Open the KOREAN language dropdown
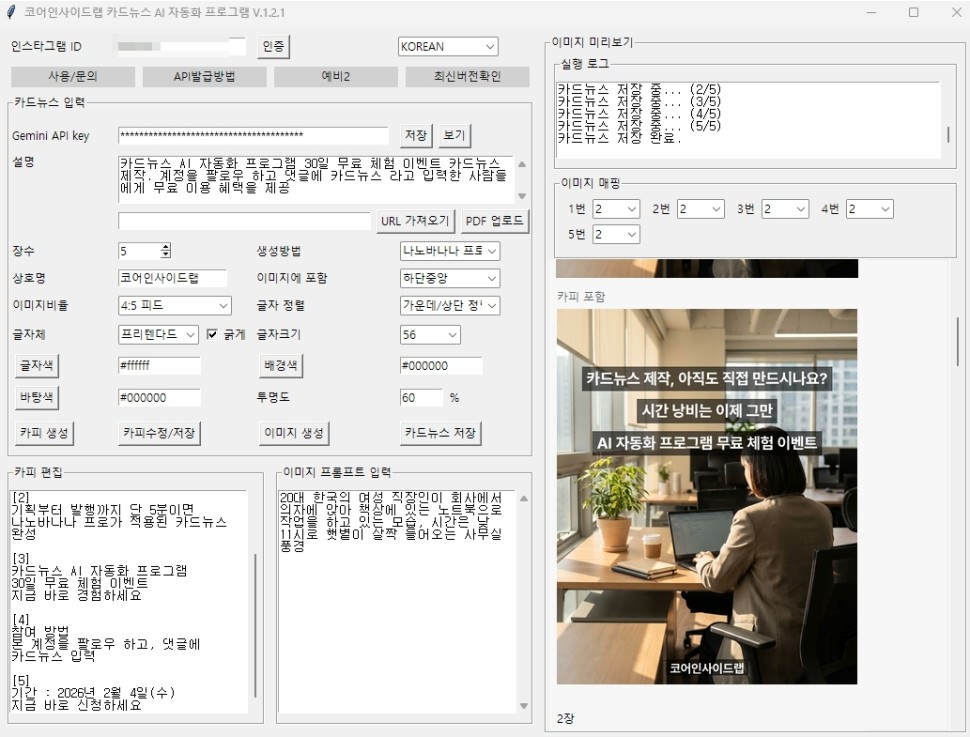970x737 pixels. pos(448,46)
